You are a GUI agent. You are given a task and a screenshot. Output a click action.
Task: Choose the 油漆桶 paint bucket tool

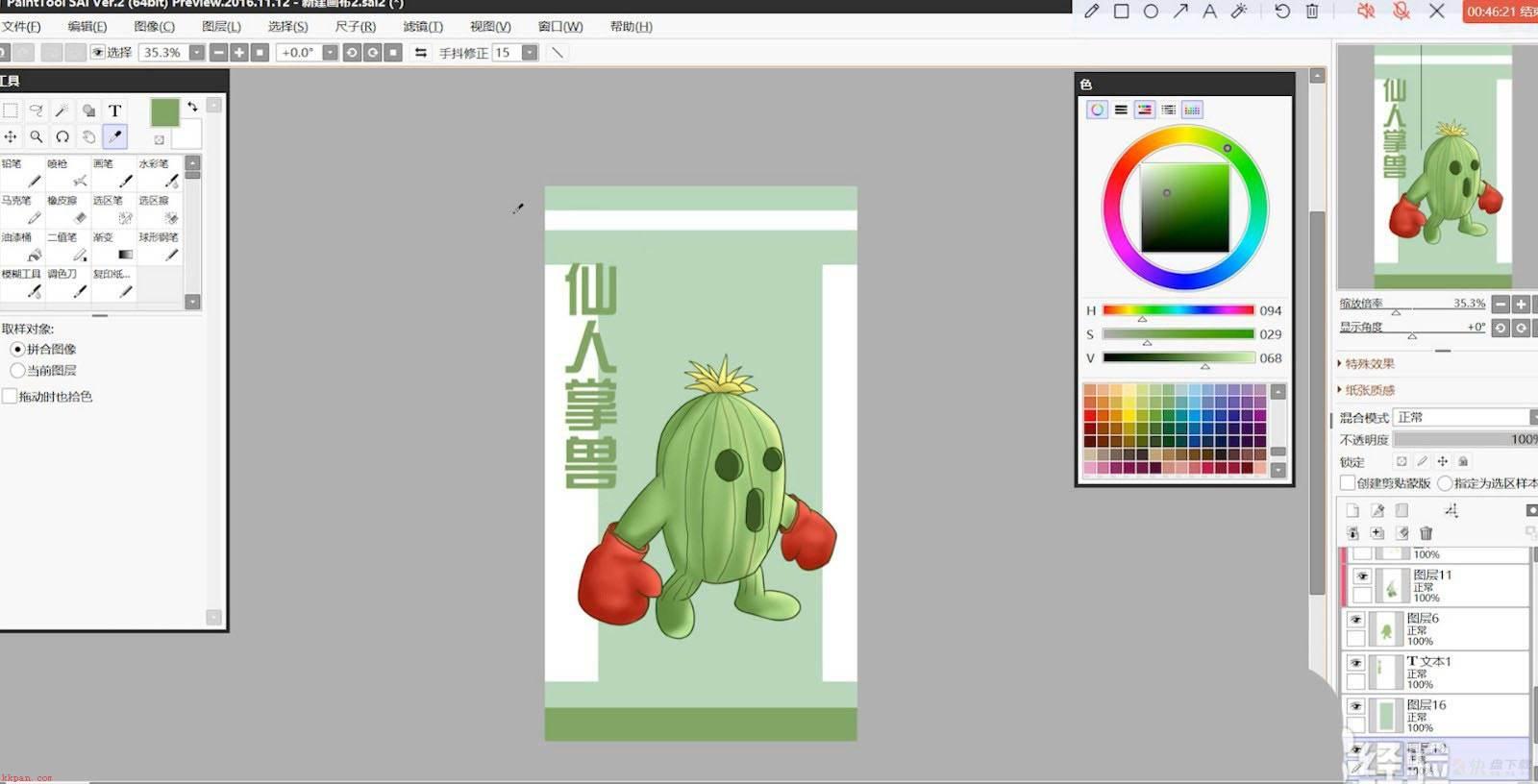pos(22,246)
